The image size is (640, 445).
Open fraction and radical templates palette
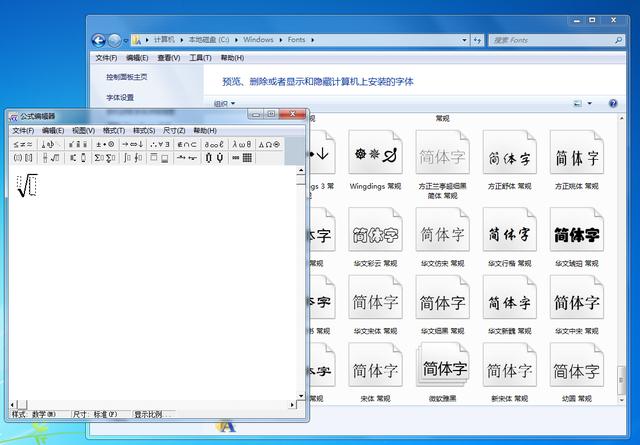(x=51, y=158)
